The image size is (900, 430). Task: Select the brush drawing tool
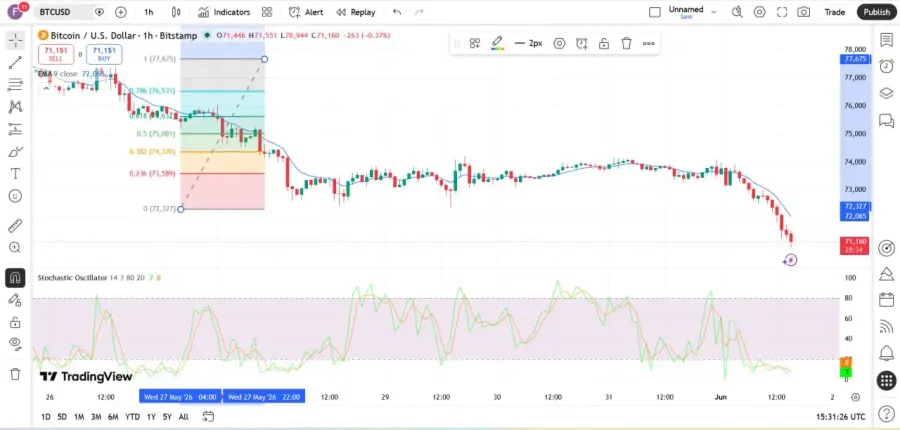tap(15, 152)
